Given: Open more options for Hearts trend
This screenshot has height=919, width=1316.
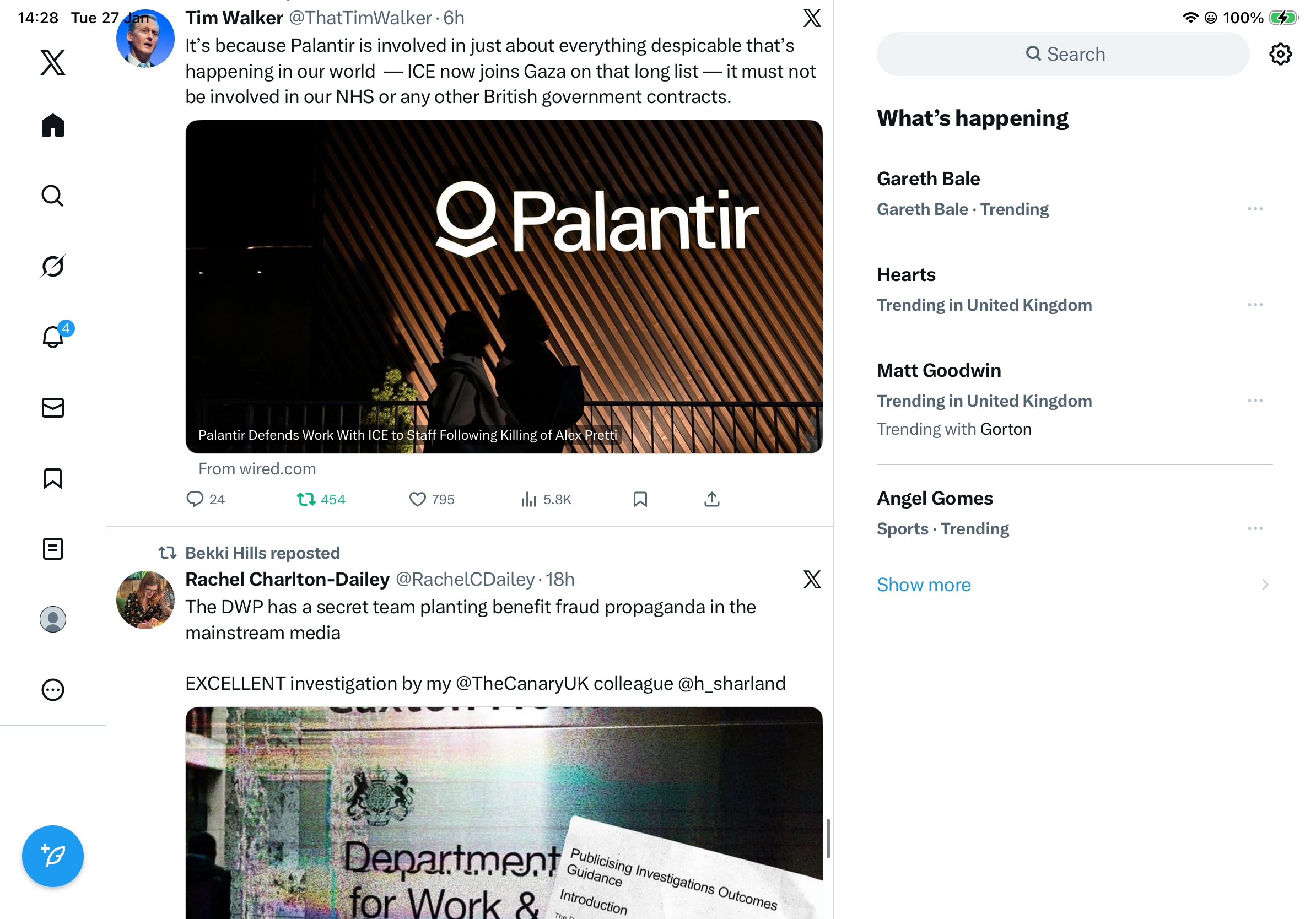Looking at the screenshot, I should (x=1255, y=304).
